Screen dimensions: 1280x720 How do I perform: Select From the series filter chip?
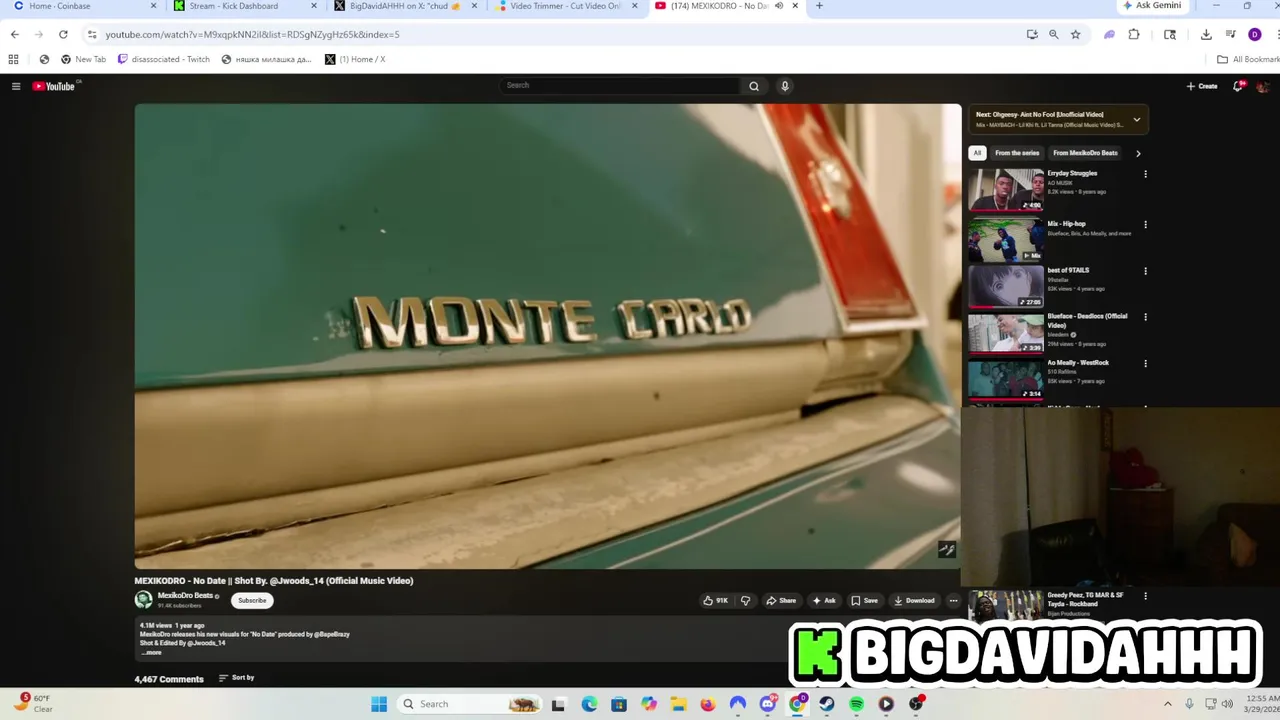point(1017,153)
